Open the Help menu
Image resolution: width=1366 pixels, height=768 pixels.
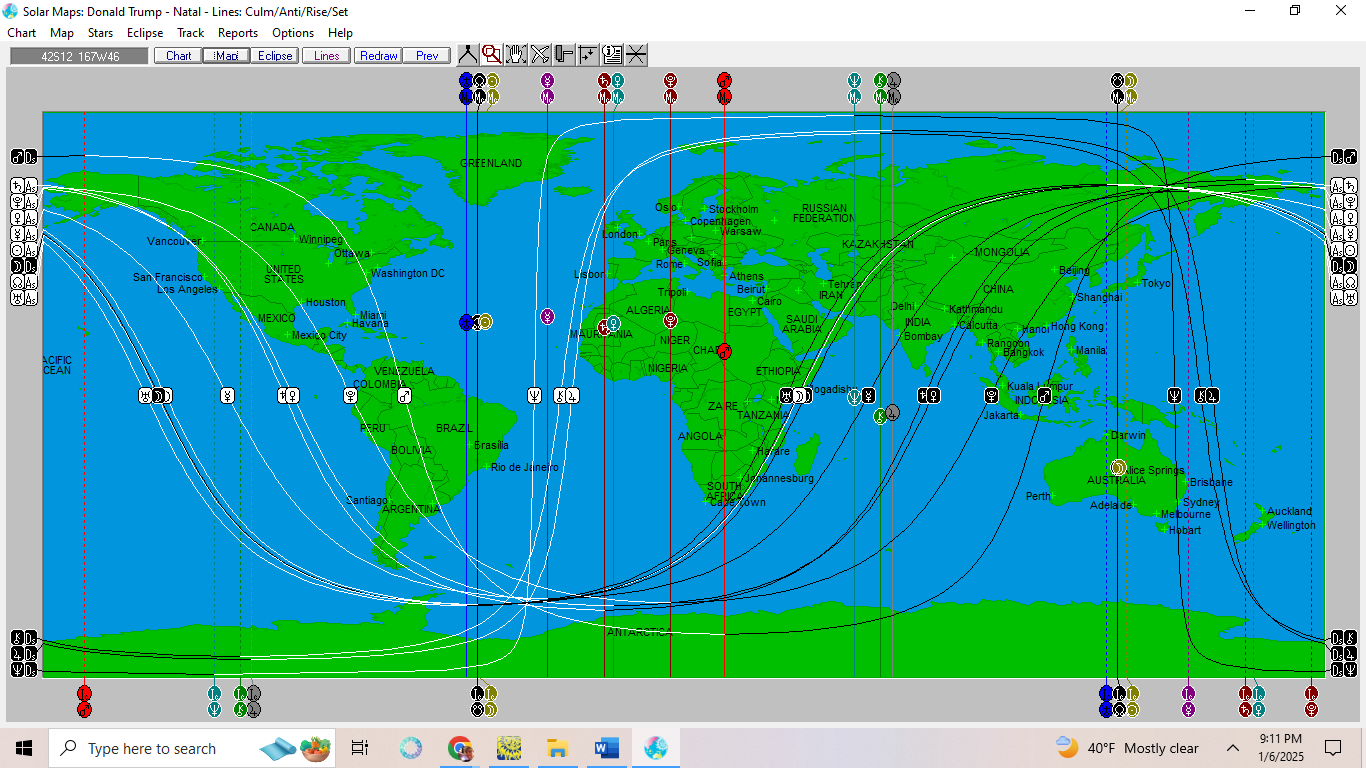(340, 33)
